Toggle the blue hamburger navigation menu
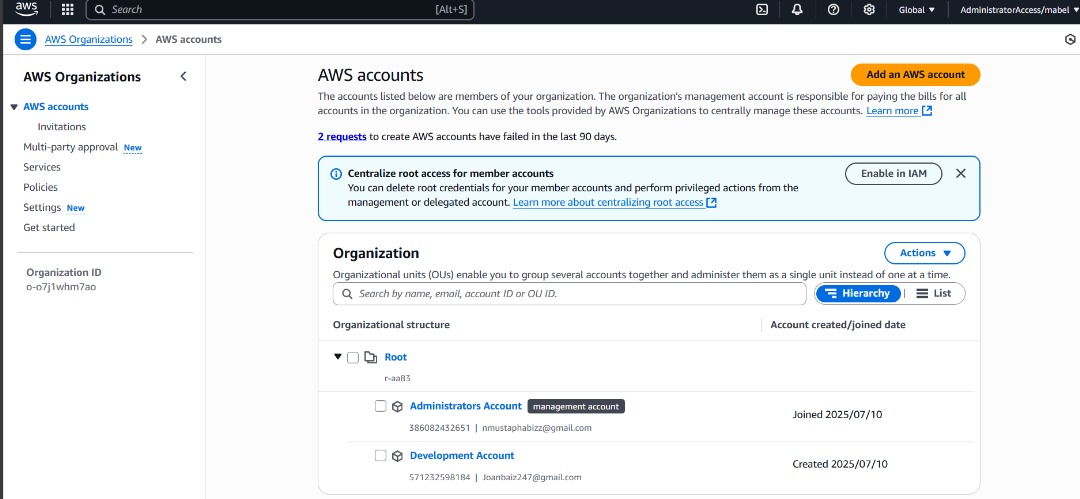This screenshot has width=1080, height=499. [x=25, y=39]
